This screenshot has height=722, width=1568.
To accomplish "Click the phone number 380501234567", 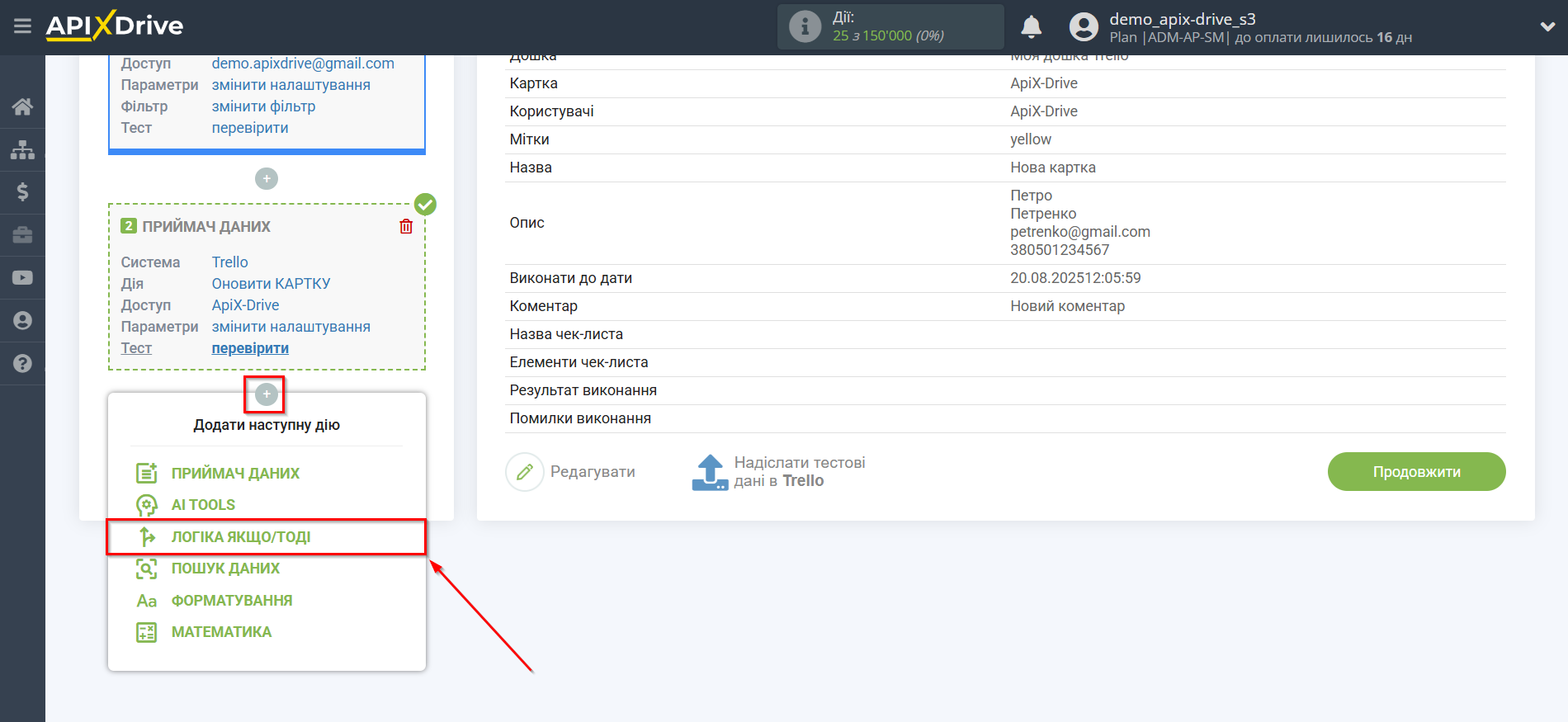I will [x=1060, y=250].
